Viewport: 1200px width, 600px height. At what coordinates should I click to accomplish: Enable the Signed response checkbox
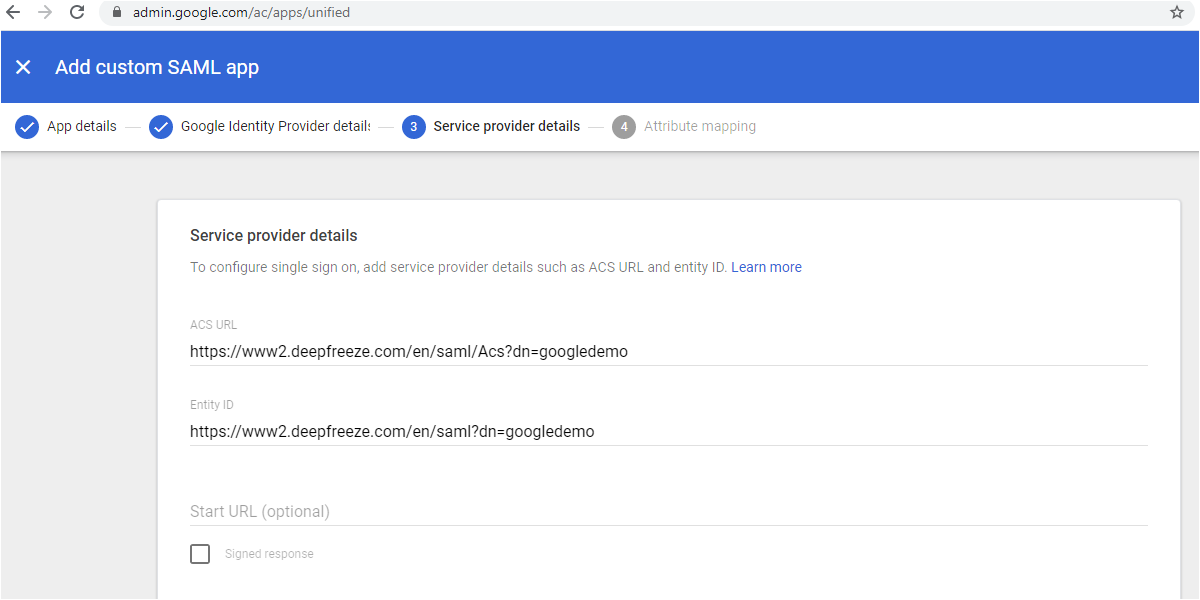(x=200, y=554)
